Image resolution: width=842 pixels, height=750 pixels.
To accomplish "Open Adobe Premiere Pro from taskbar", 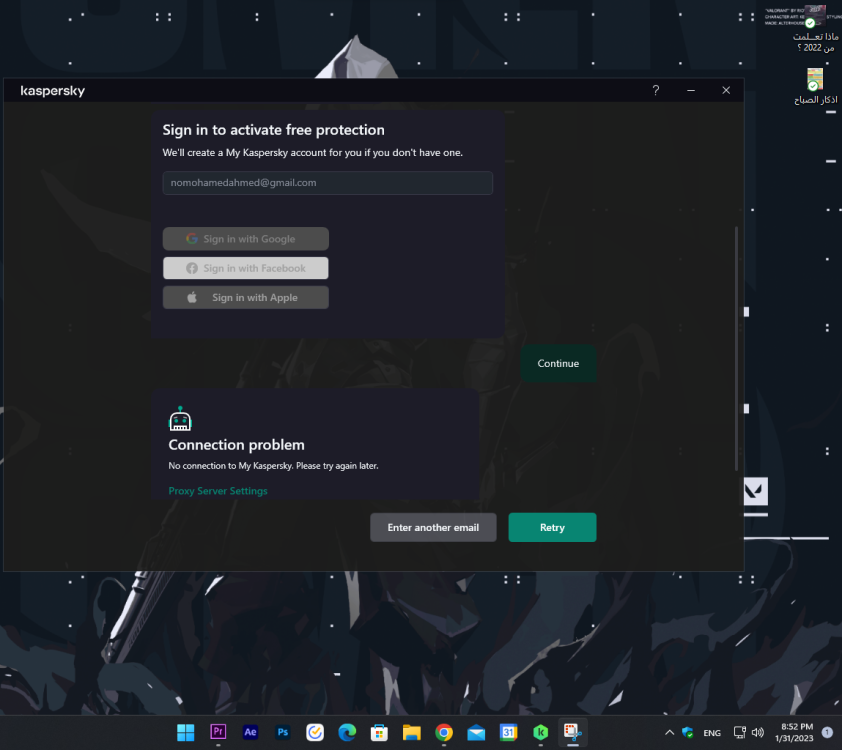I will click(218, 732).
